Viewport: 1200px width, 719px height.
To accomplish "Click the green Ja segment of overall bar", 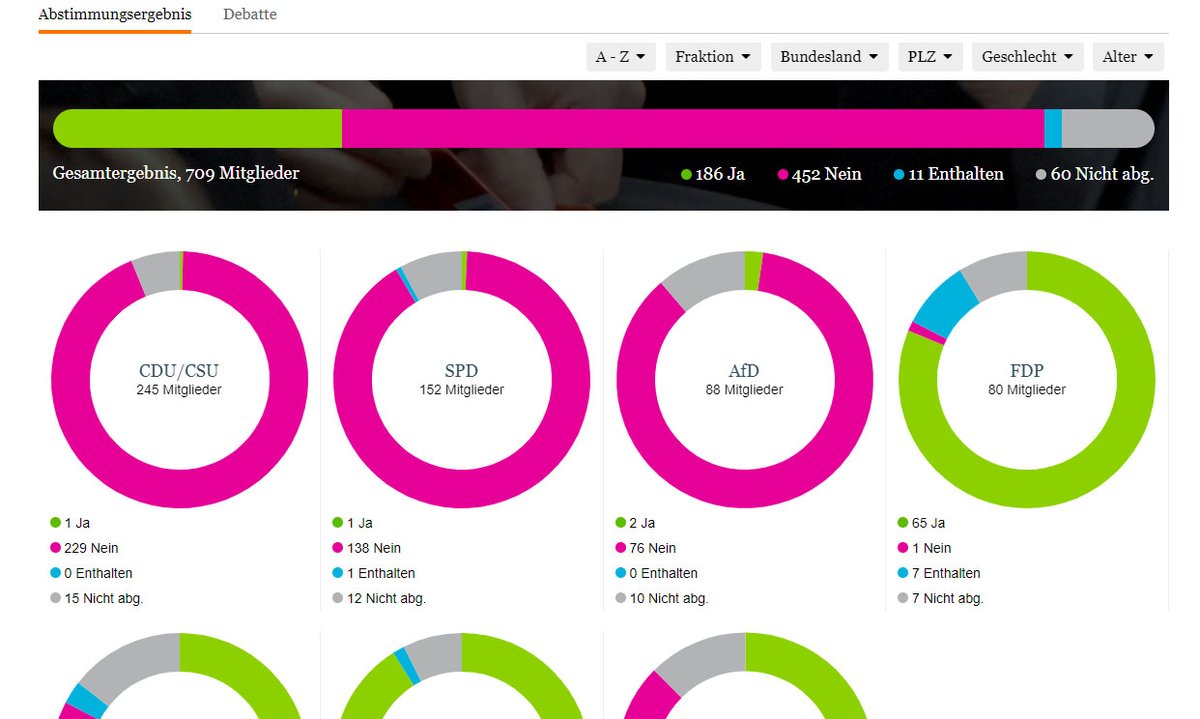I will pos(198,129).
